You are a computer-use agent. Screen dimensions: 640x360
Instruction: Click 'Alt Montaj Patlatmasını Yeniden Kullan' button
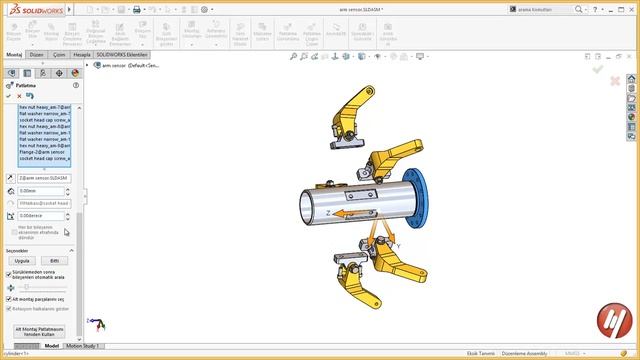[39, 331]
